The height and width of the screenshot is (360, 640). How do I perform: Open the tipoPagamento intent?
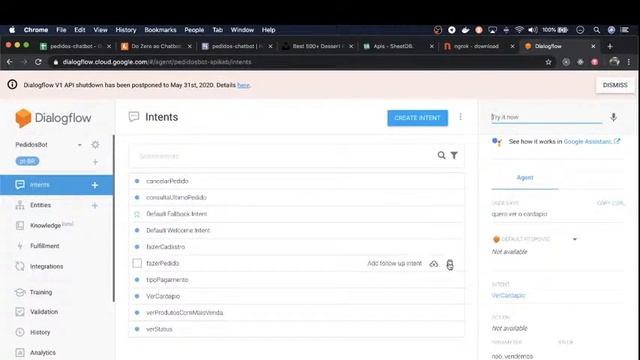pos(167,280)
